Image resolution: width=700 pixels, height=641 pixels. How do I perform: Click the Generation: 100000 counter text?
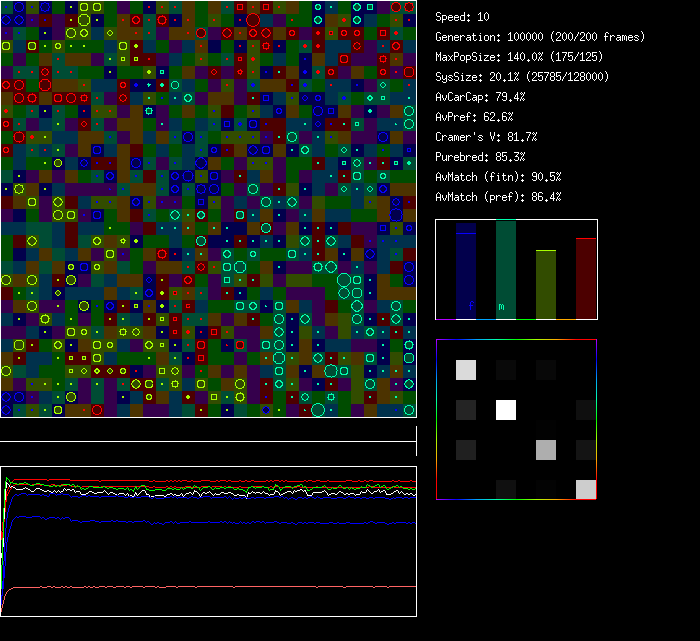pyautogui.click(x=540, y=37)
